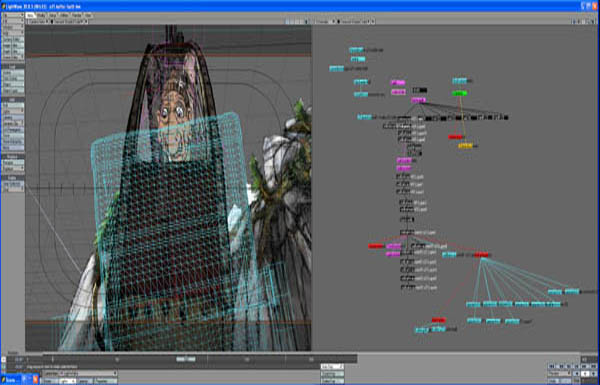The width and height of the screenshot is (600, 385).
Task: Open the Setup tab
Action: (52, 15)
